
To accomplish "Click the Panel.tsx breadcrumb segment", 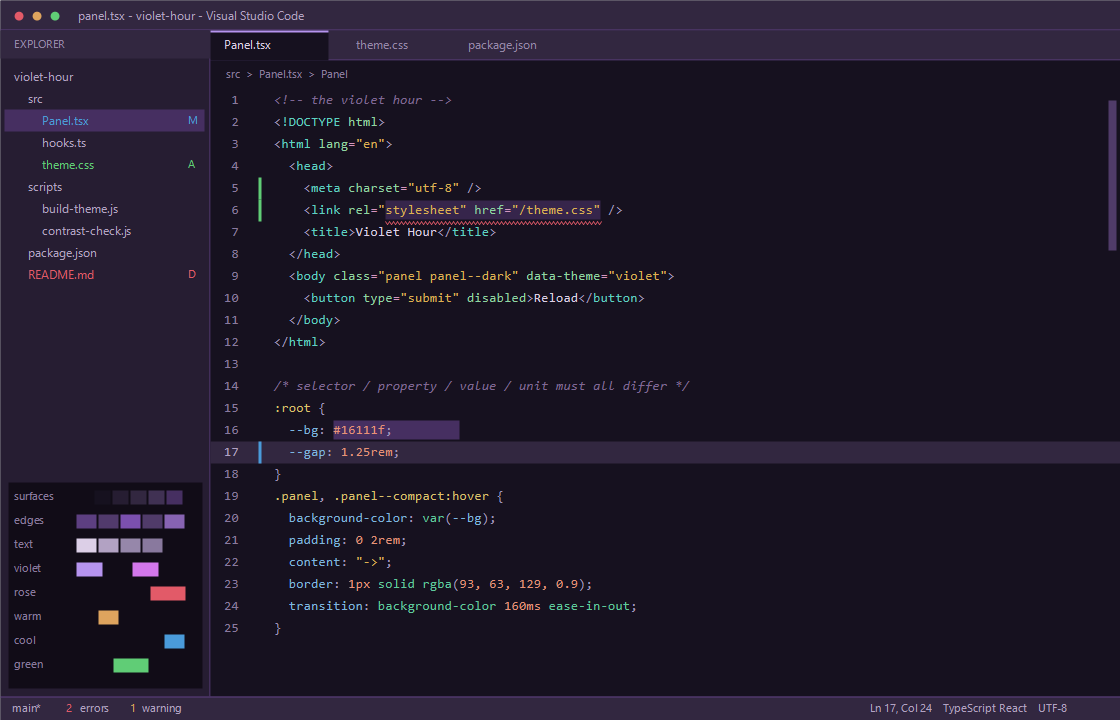I will click(281, 74).
